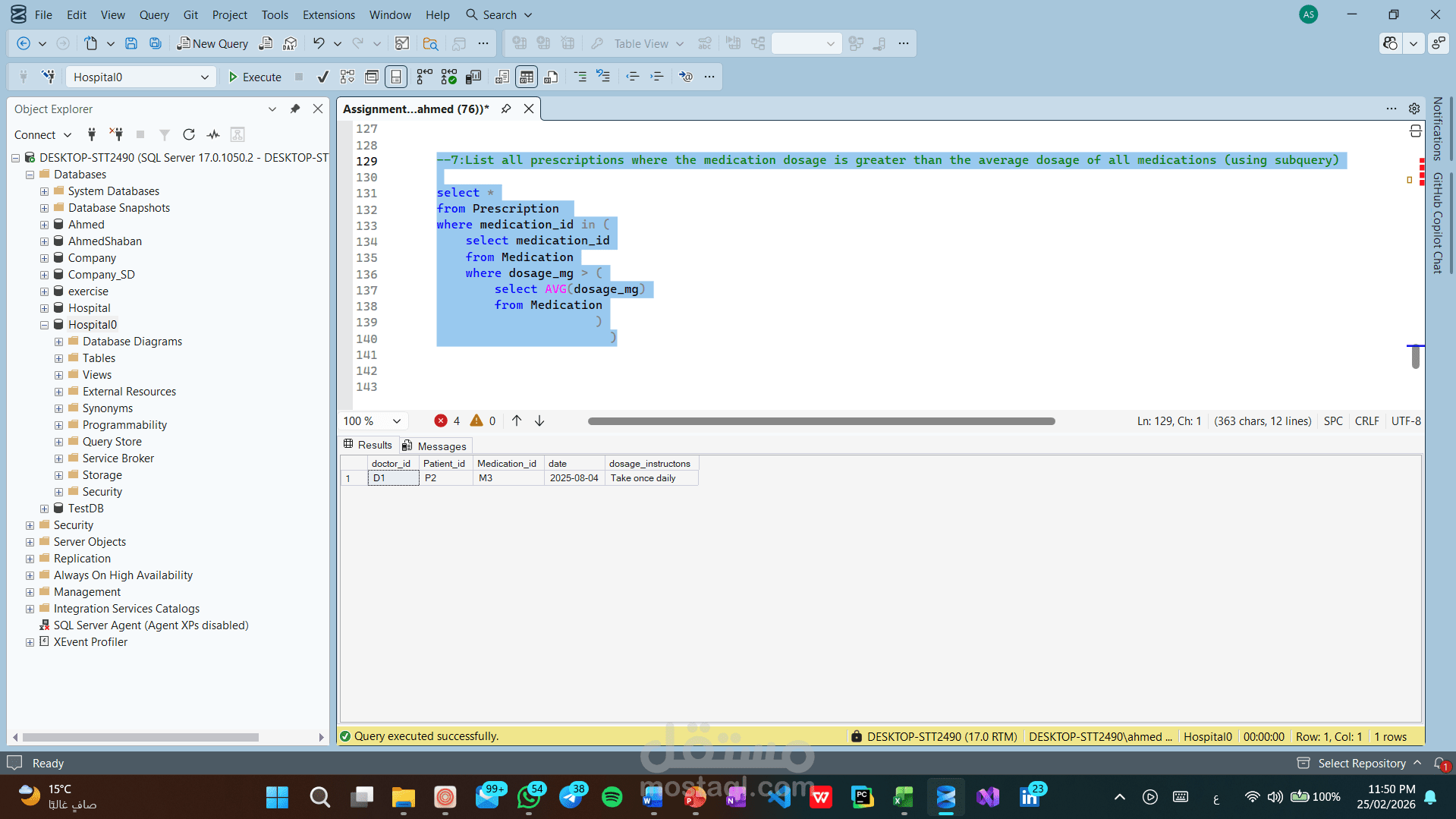
Task: Collapse the Databases folder node
Action: tap(30, 175)
